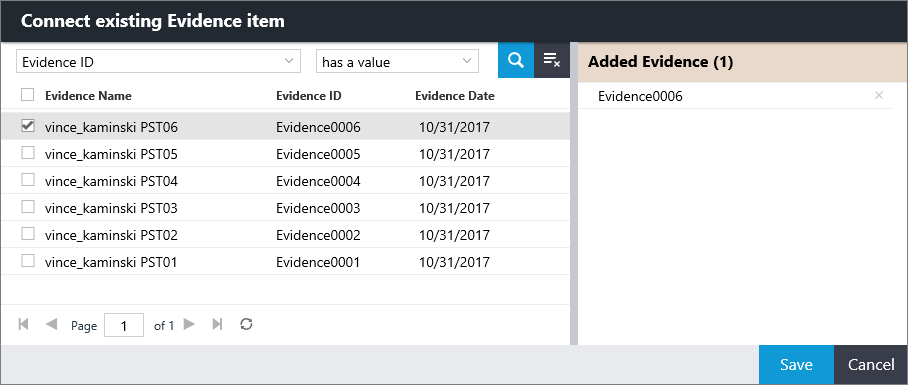This screenshot has height=385, width=908.
Task: Click the Added Evidence (1) header
Action: [x=661, y=62]
